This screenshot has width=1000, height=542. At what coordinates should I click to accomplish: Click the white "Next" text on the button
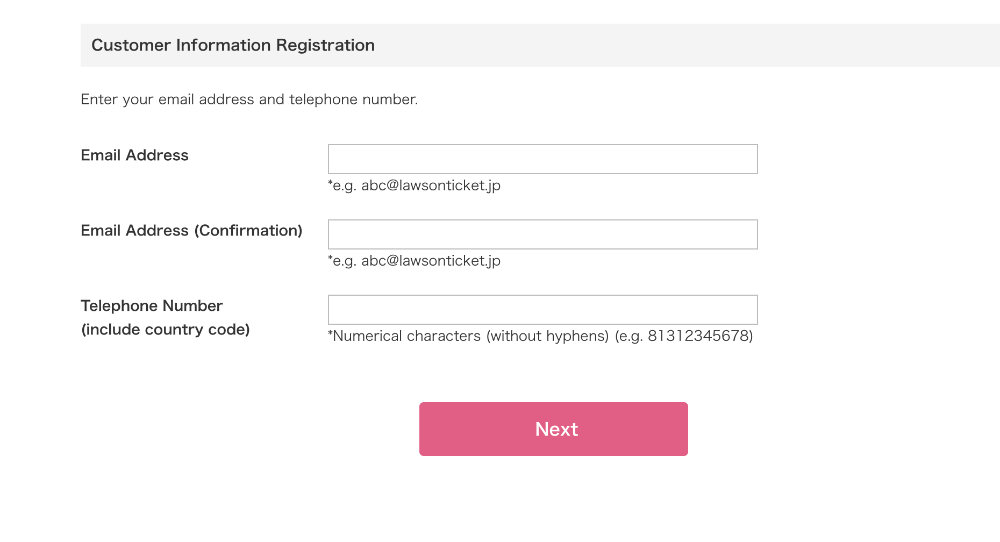click(556, 429)
